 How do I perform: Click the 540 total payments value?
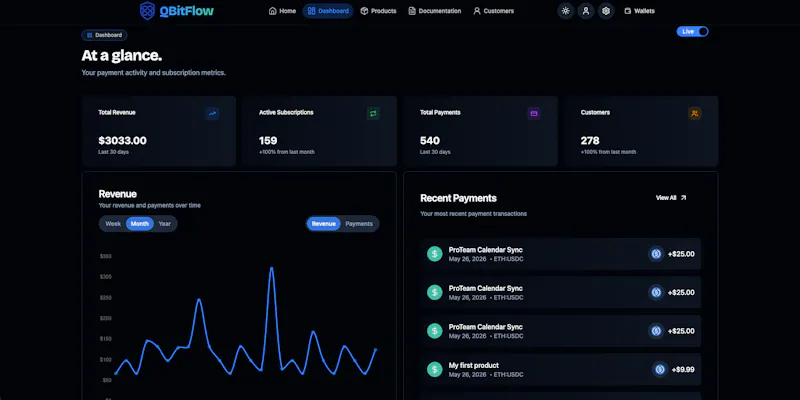coord(430,140)
